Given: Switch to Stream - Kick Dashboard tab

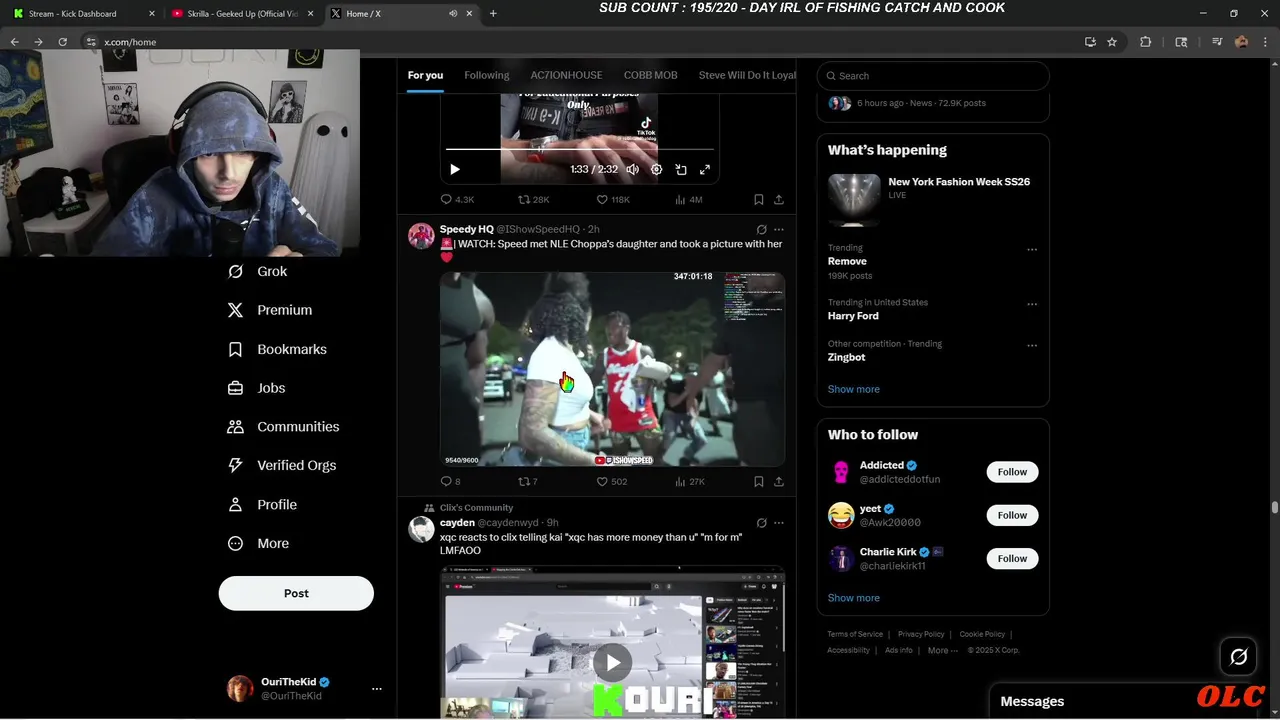Looking at the screenshot, I should pos(83,13).
